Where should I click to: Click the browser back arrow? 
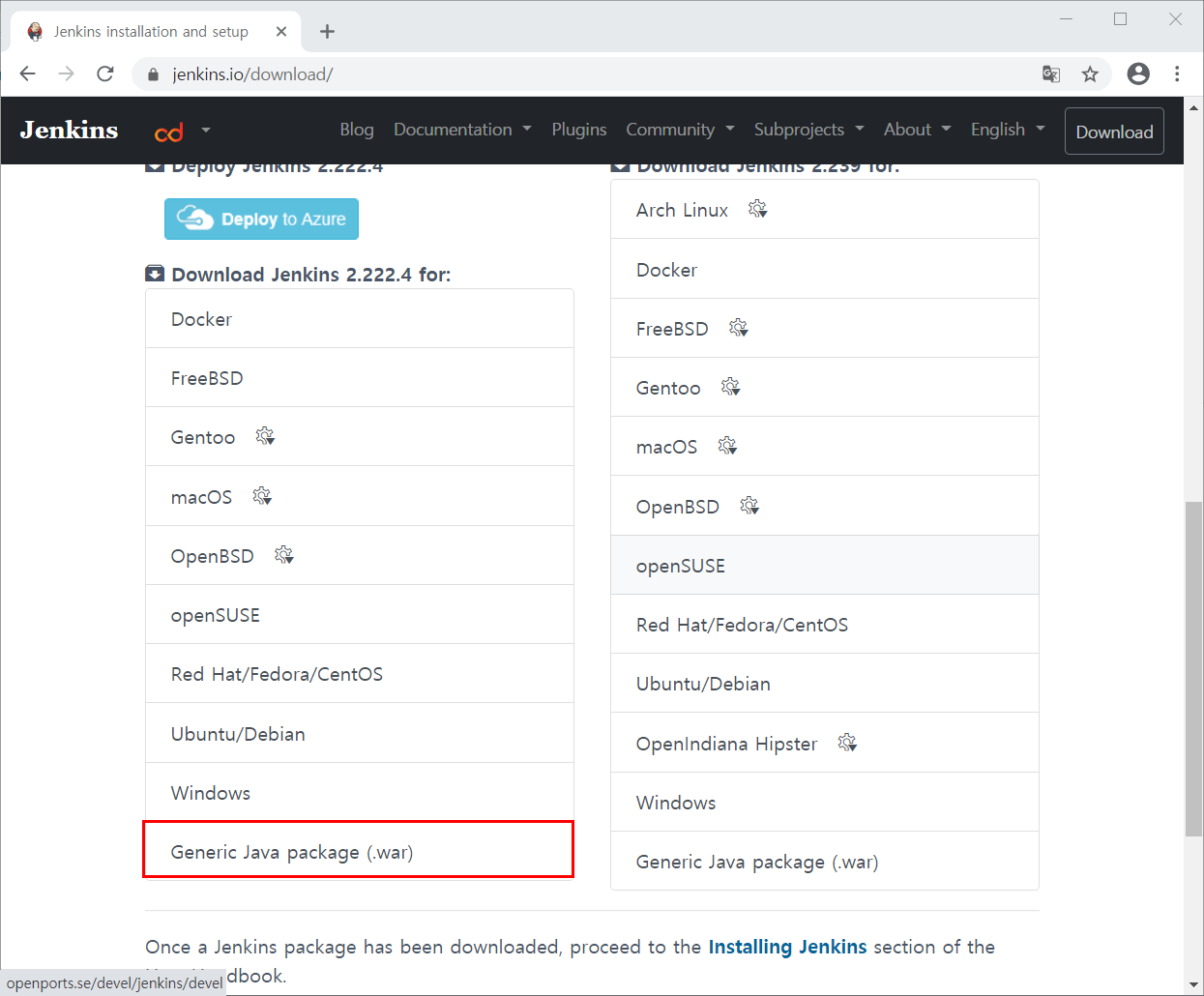[x=28, y=73]
